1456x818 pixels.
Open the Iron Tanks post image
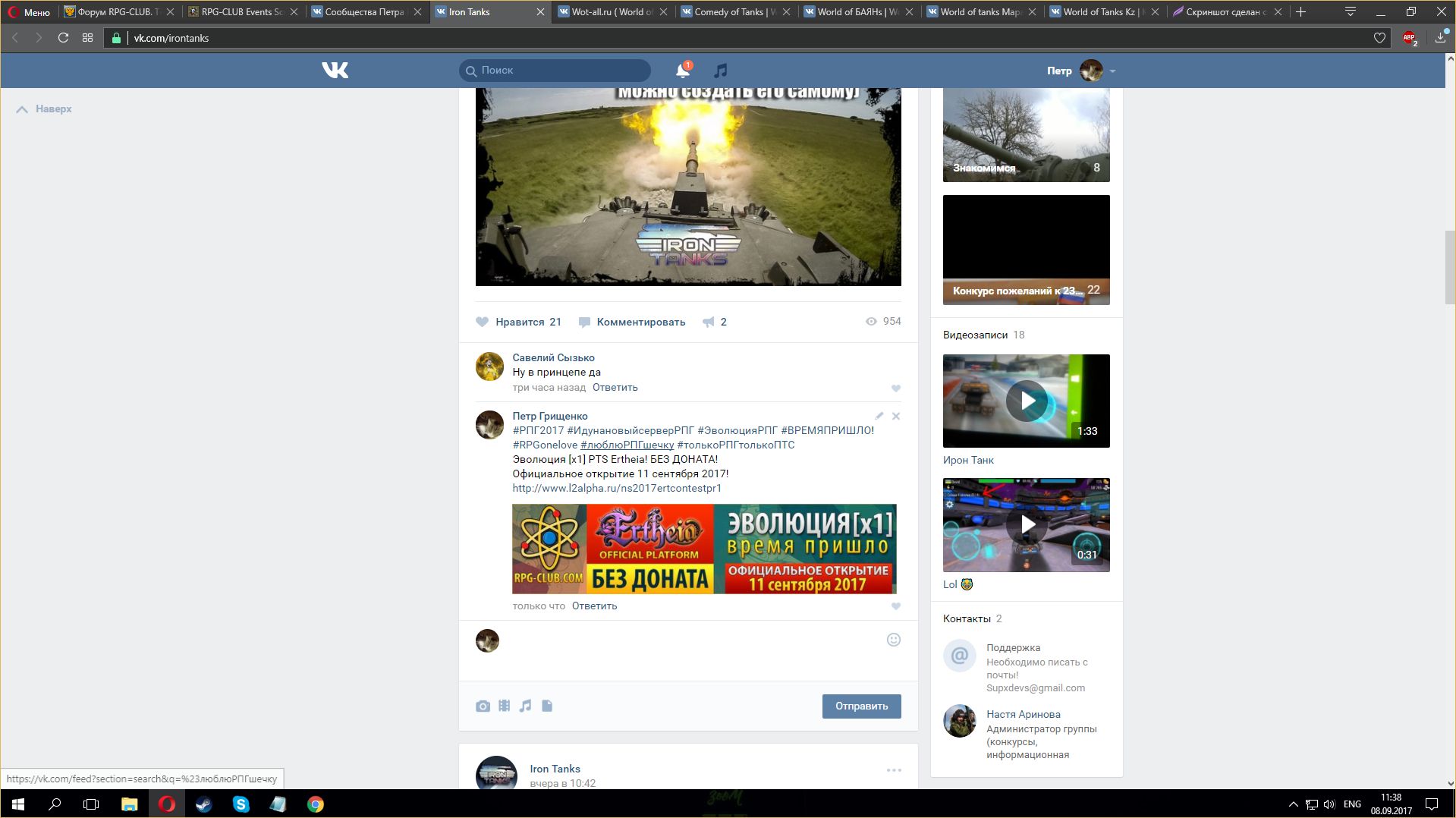pyautogui.click(x=688, y=187)
